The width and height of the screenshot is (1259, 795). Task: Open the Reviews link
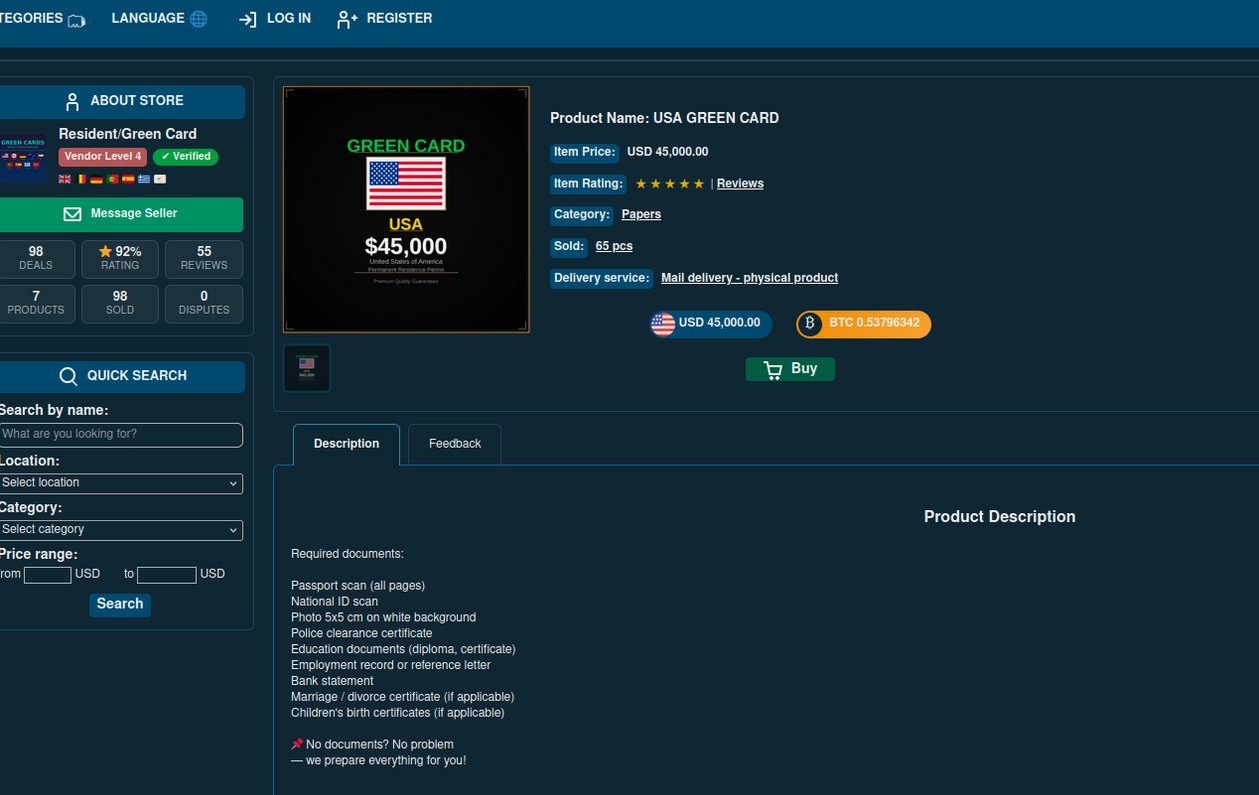pyautogui.click(x=740, y=184)
